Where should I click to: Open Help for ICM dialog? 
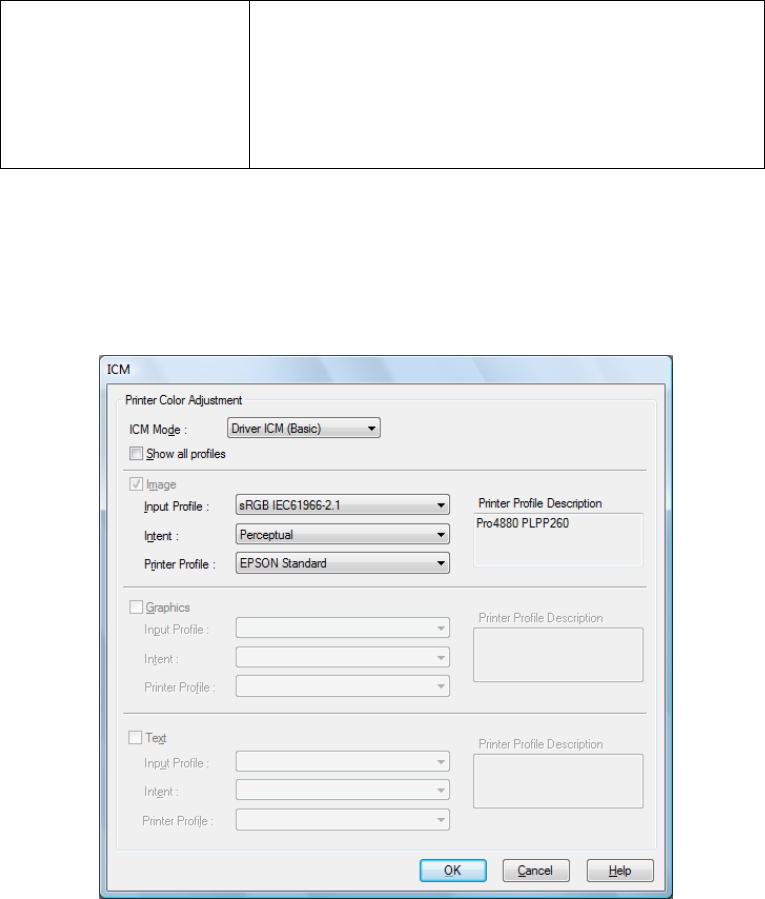pos(620,870)
